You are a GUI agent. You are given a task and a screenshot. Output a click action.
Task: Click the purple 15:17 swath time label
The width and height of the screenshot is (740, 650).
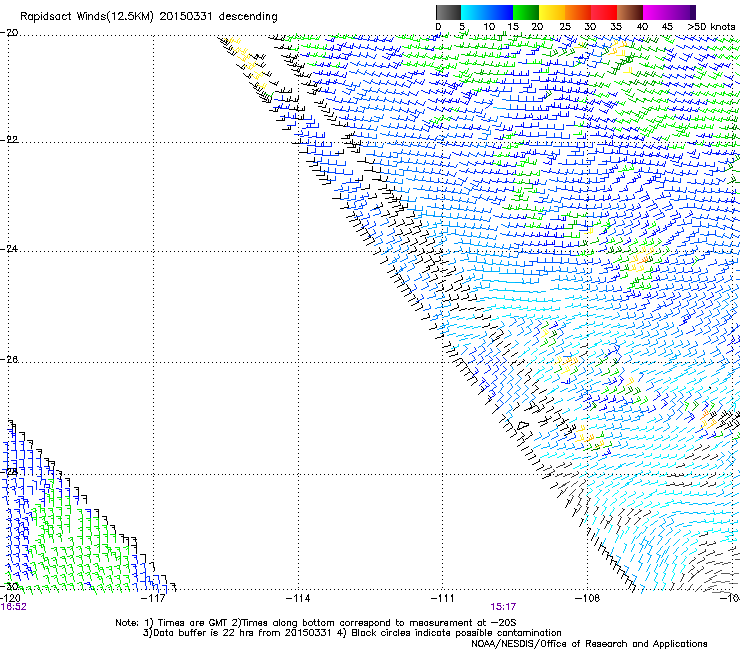pos(503,607)
